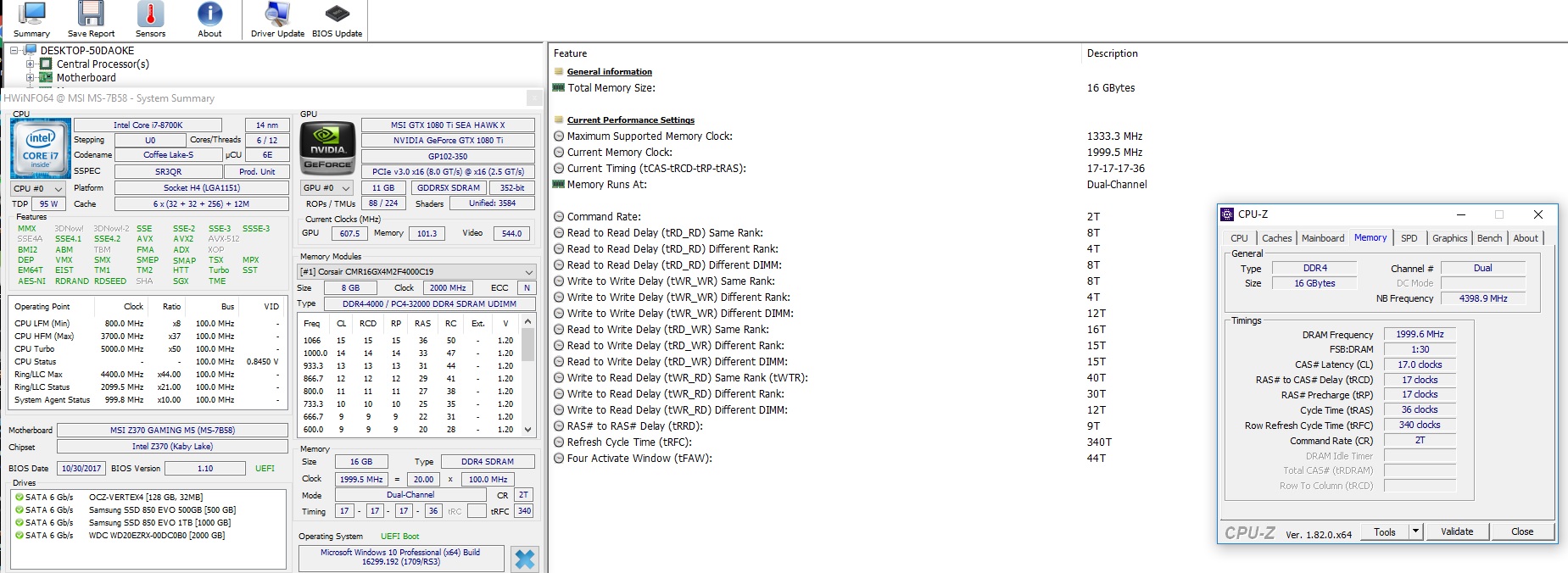
Task: Click the Samsung SSD 850 EVO 500GB status icon
Action: tap(20, 510)
